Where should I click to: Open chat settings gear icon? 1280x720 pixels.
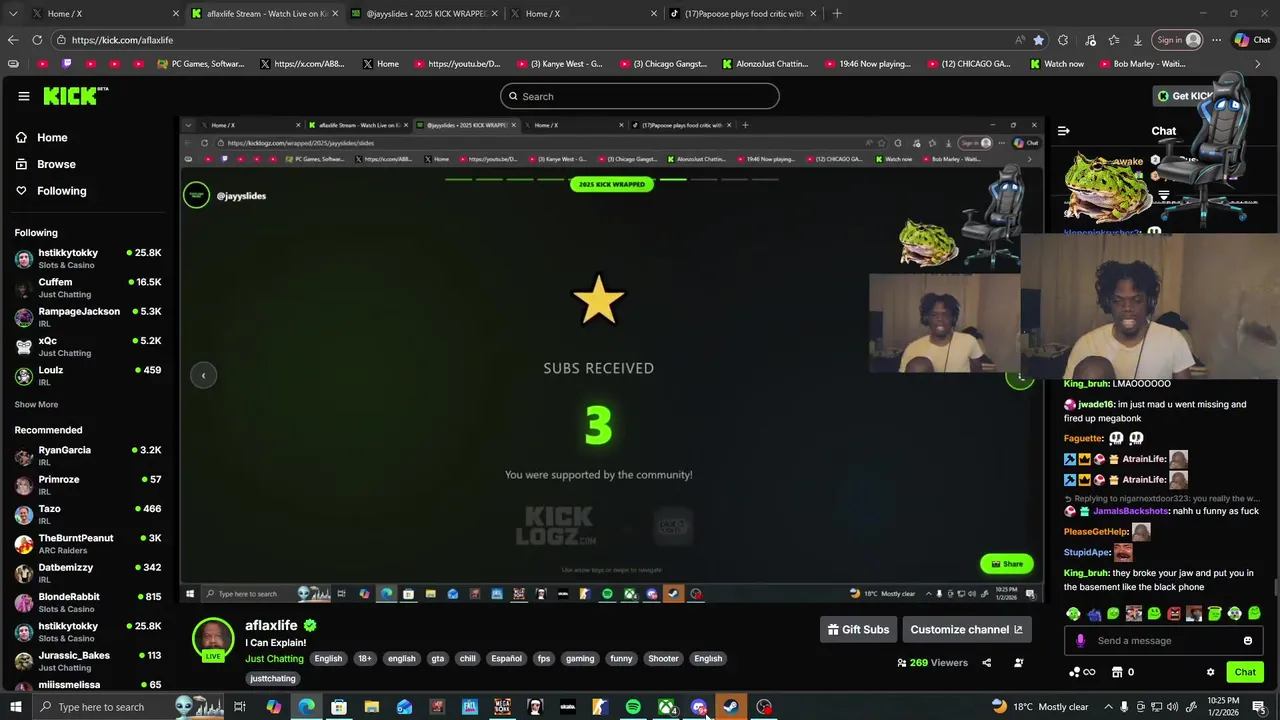1210,672
